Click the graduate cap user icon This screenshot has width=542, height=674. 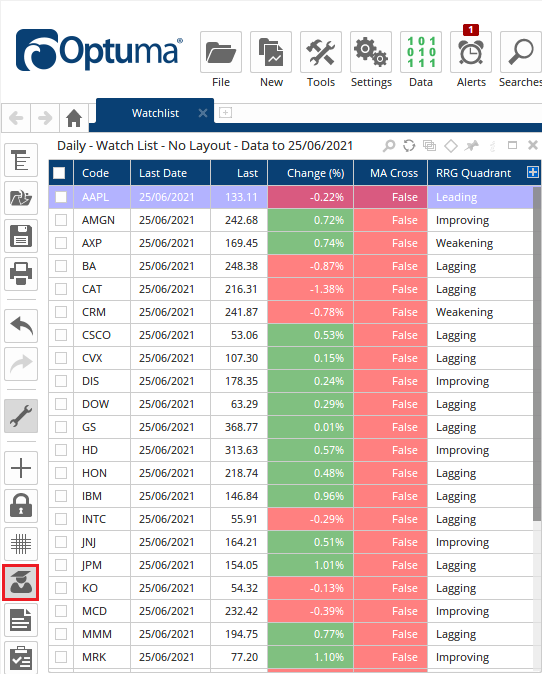pyautogui.click(x=21, y=582)
